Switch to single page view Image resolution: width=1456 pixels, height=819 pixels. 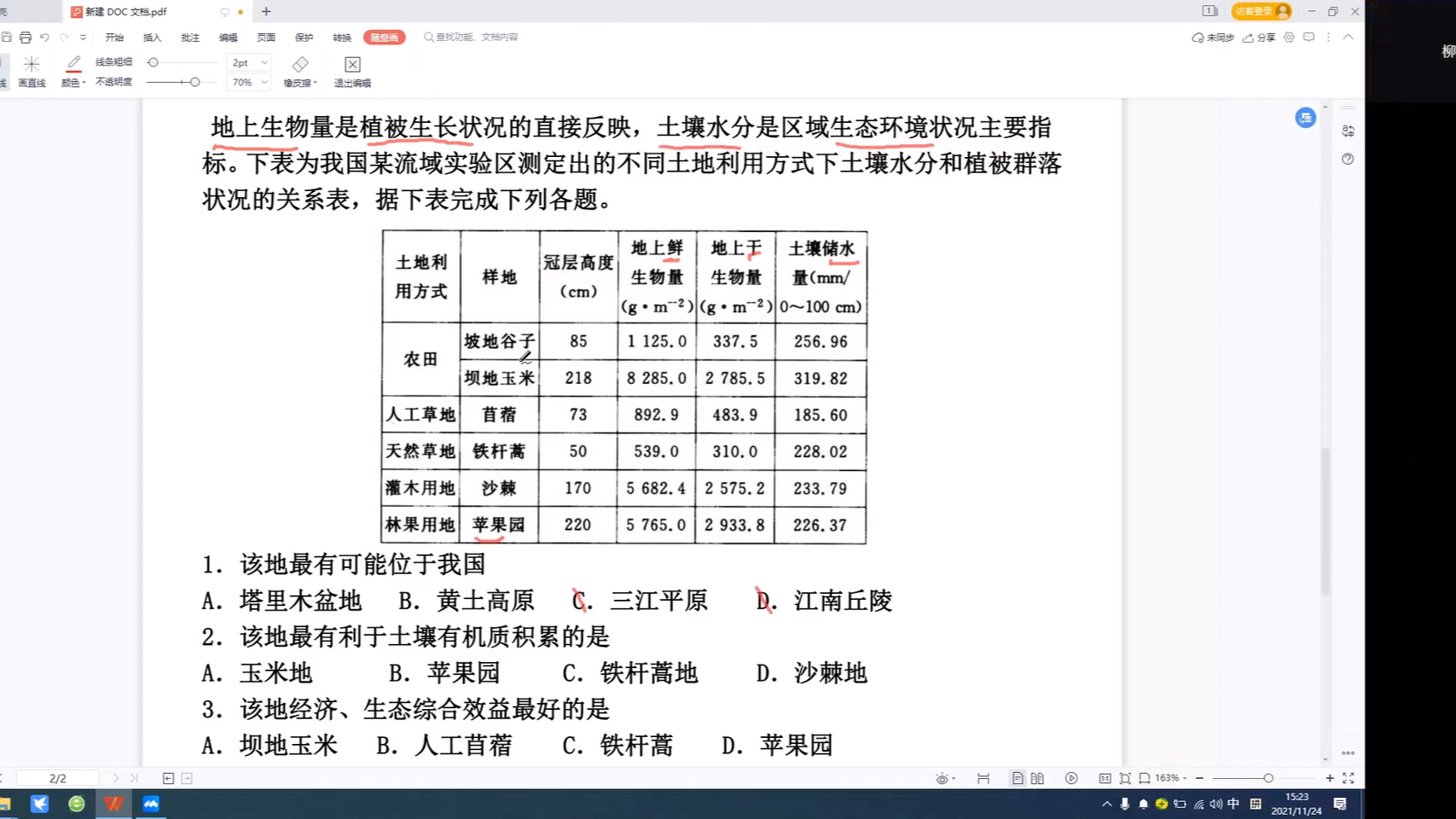point(1018,778)
